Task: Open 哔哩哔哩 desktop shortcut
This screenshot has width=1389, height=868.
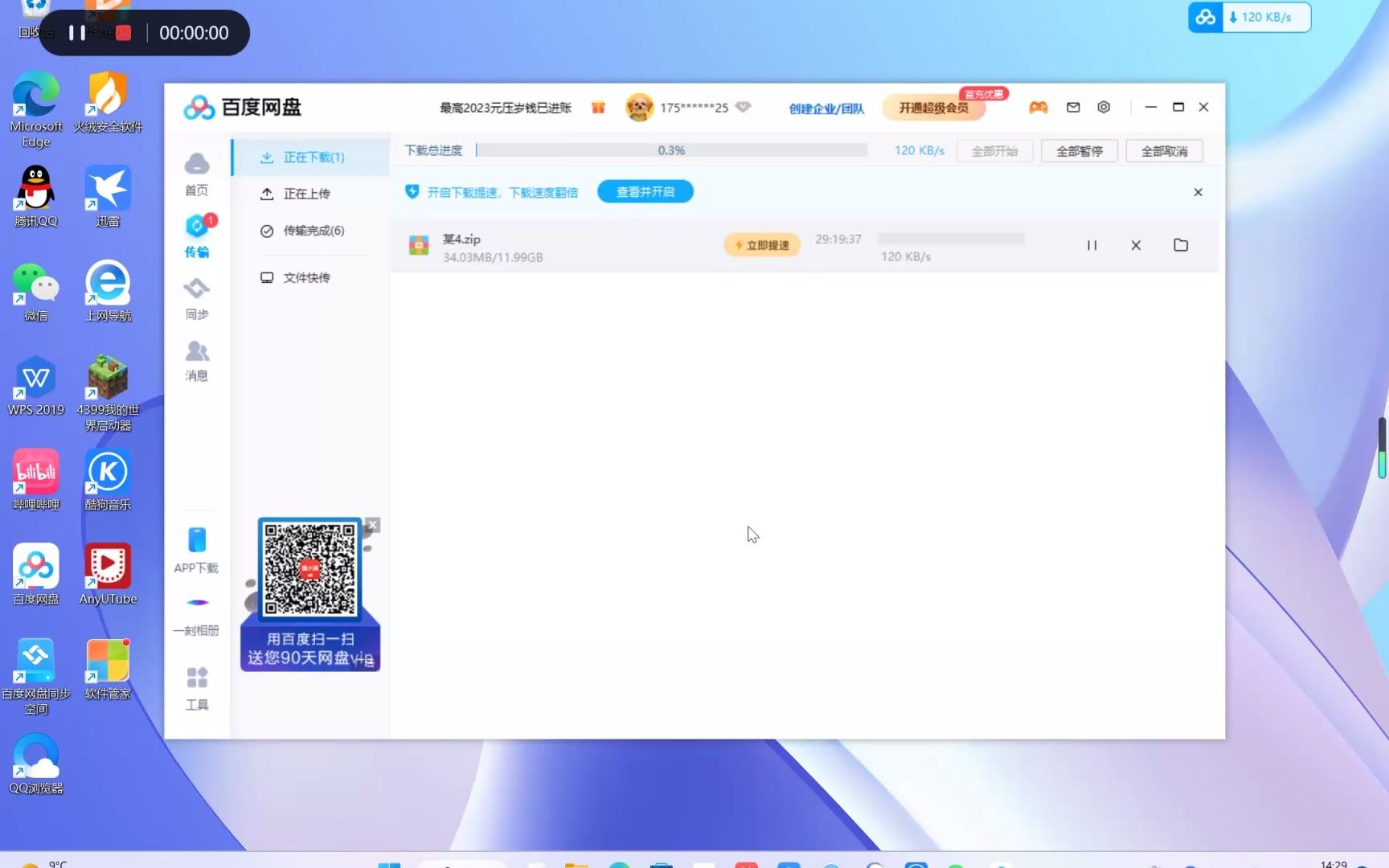Action: click(x=35, y=481)
